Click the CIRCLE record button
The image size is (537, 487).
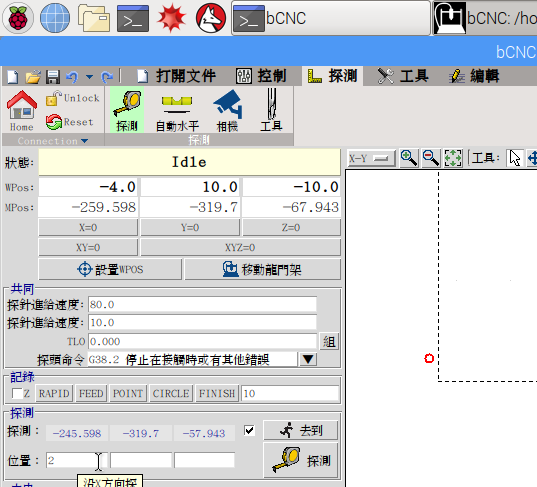click(171, 394)
